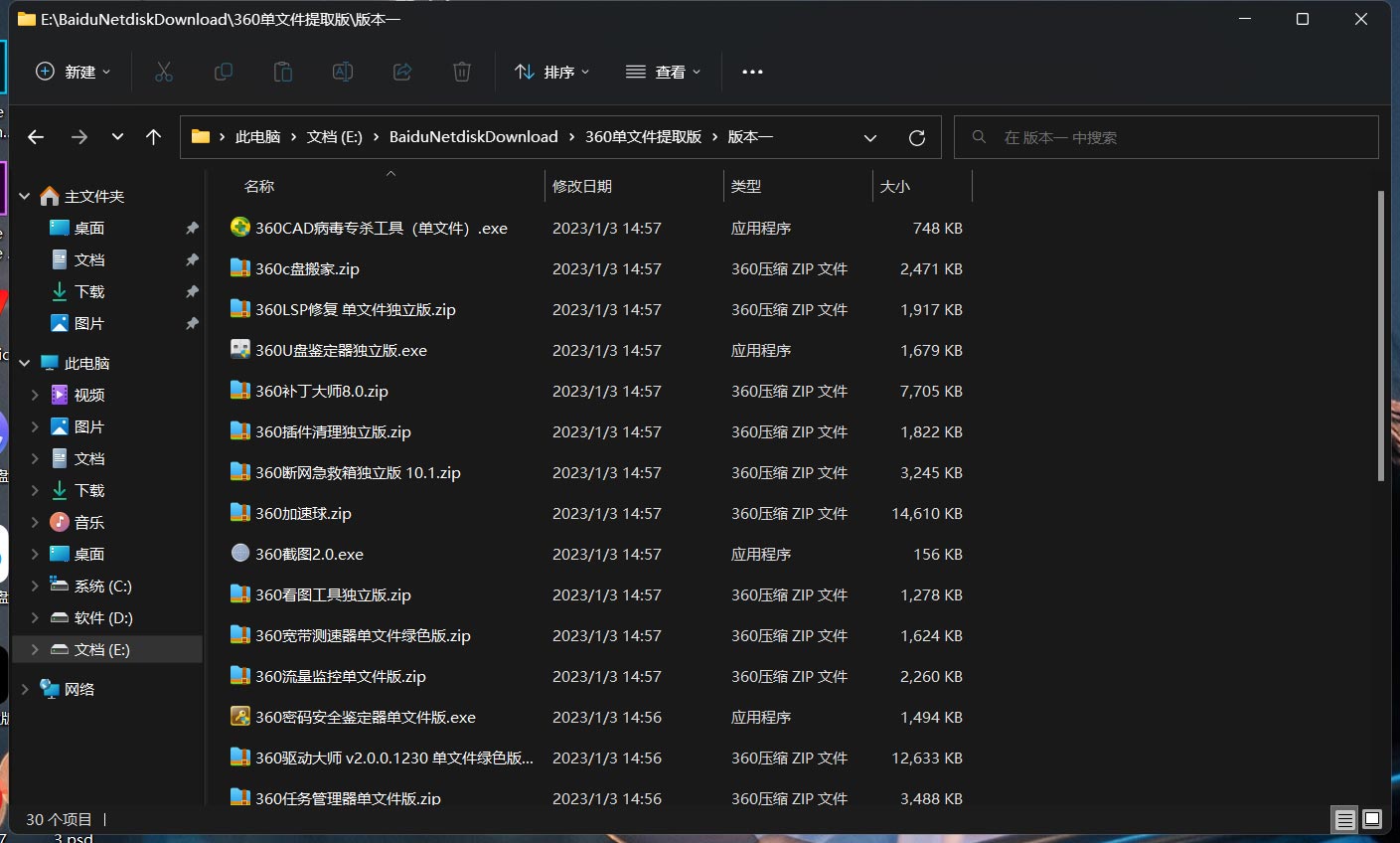
Task: Click 360单文件提取版 in the breadcrumb
Action: click(x=644, y=137)
